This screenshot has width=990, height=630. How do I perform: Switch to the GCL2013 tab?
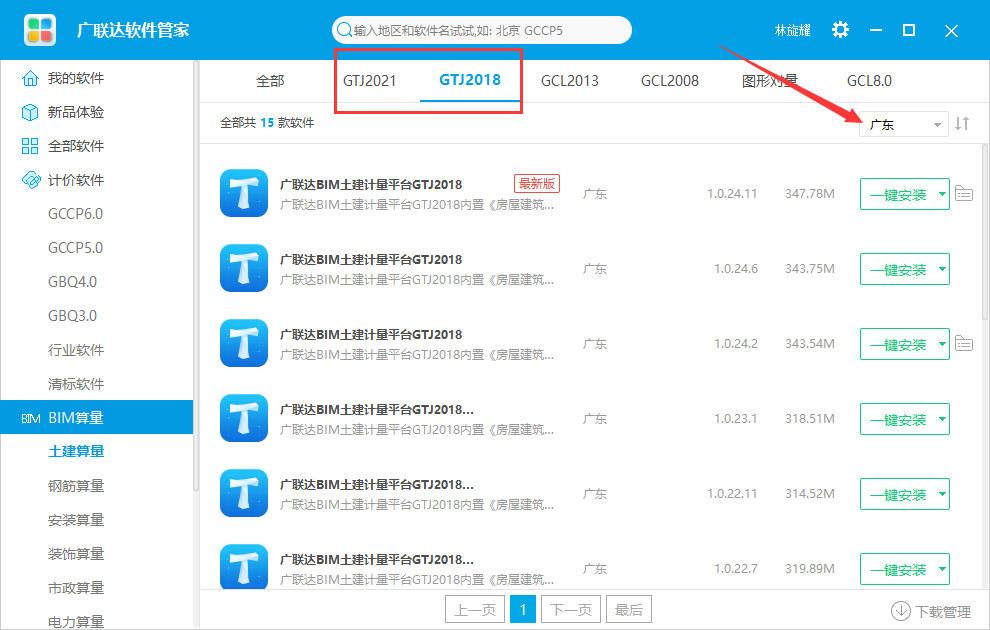point(570,81)
